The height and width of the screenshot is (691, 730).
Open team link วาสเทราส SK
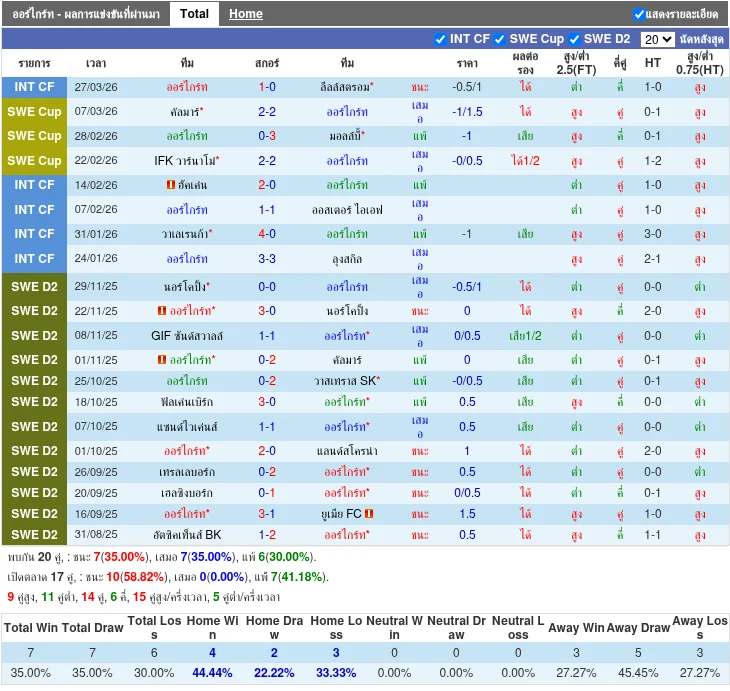(x=346, y=381)
